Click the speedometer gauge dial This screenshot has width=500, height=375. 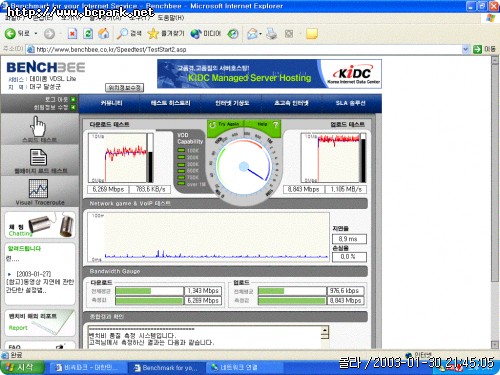(x=243, y=166)
